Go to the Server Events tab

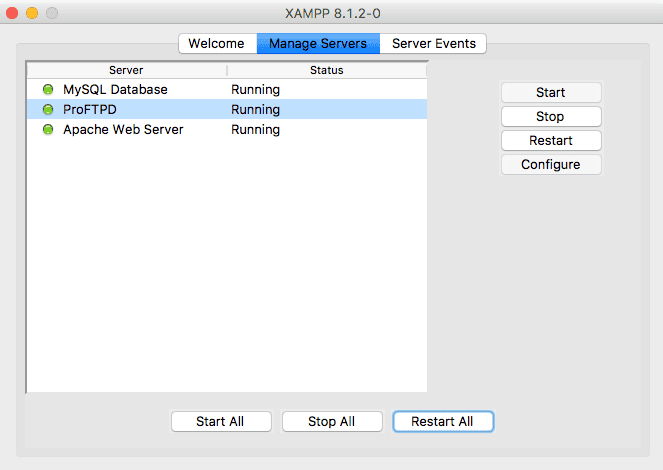433,43
